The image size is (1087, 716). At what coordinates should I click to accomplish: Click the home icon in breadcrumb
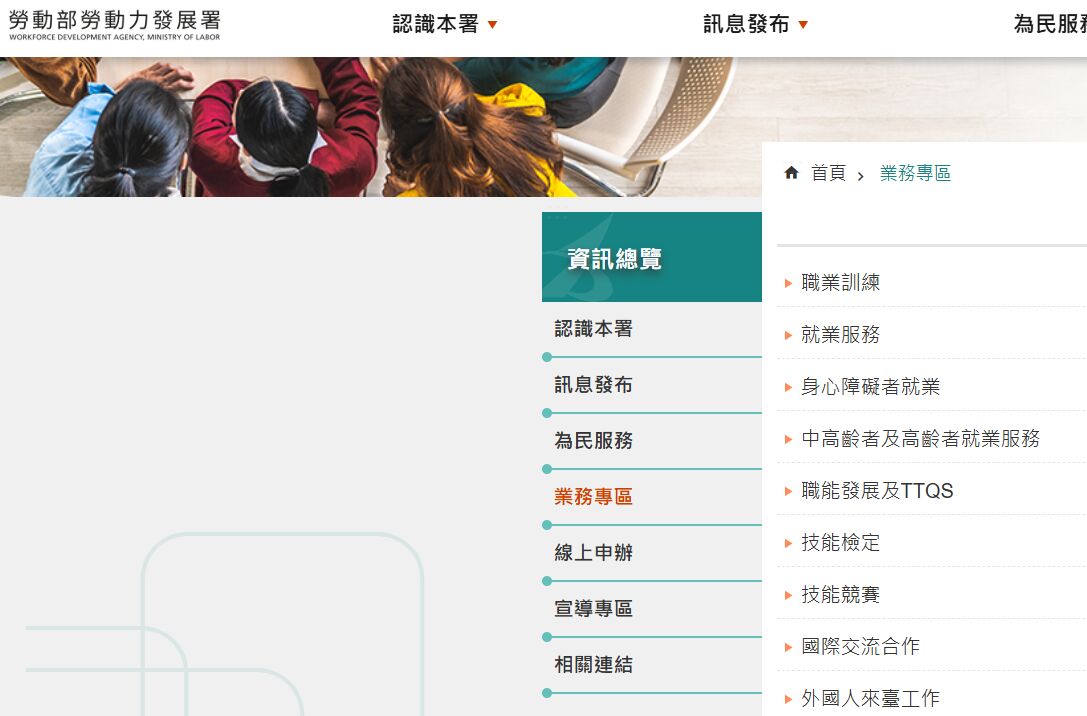791,173
